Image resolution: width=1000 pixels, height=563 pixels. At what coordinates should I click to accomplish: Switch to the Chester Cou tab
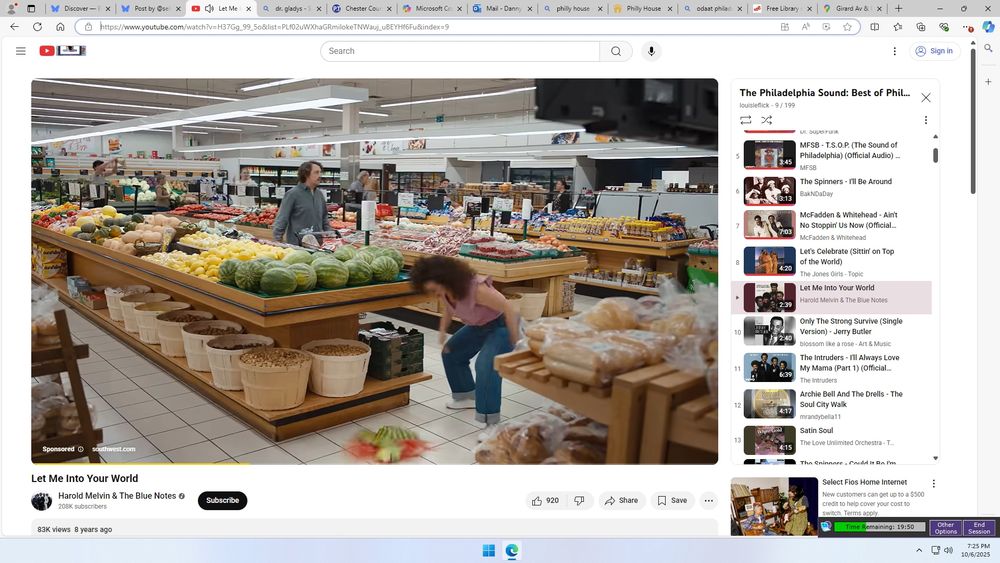pos(362,8)
